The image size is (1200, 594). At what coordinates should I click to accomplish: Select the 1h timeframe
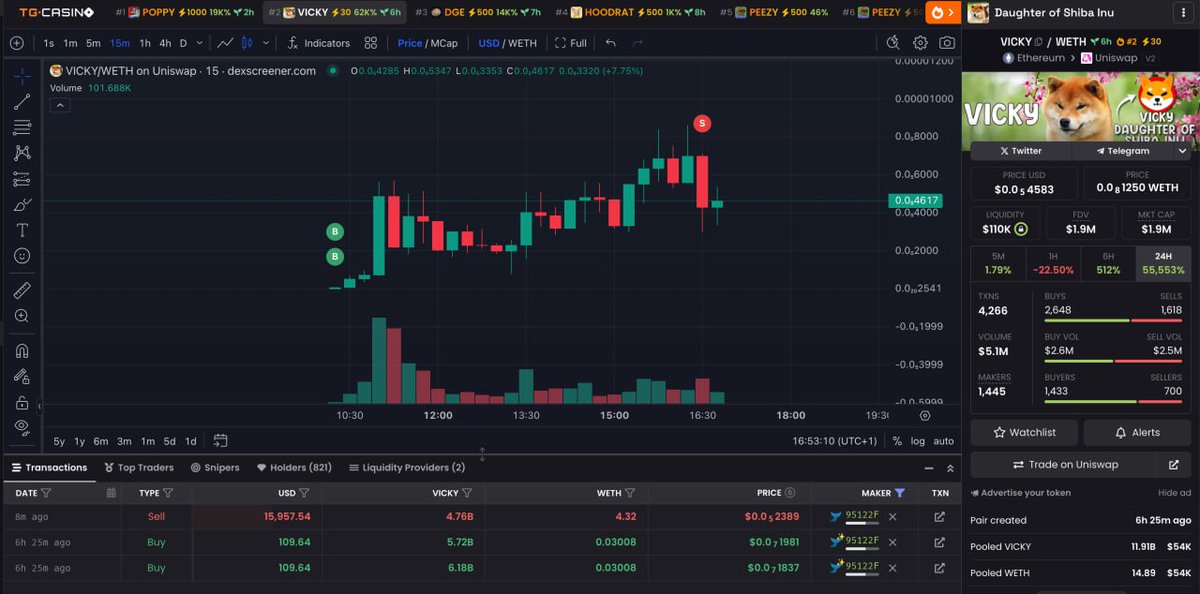tap(145, 43)
